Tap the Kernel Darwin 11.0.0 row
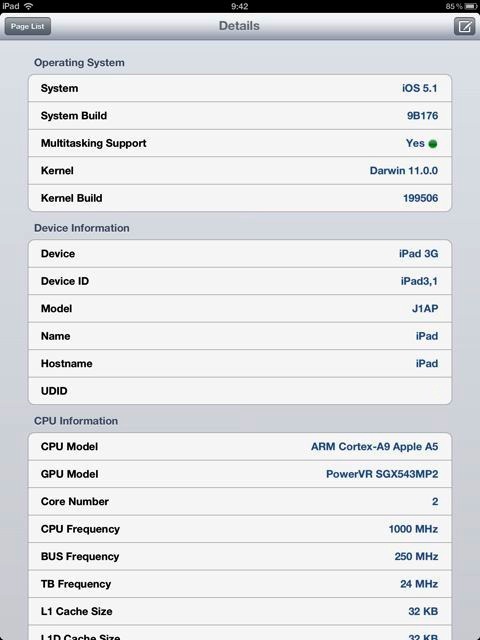480x640 pixels. click(240, 171)
